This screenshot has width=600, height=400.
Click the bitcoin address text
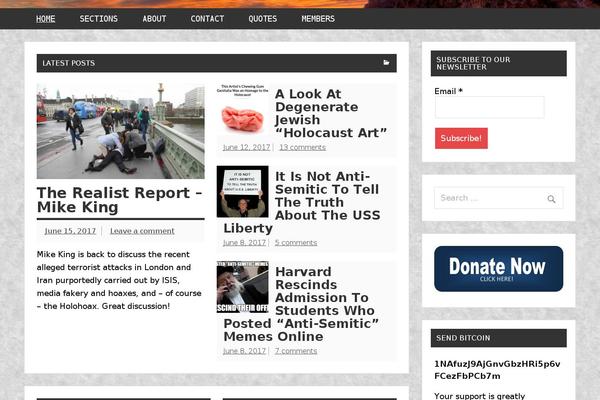click(497, 370)
